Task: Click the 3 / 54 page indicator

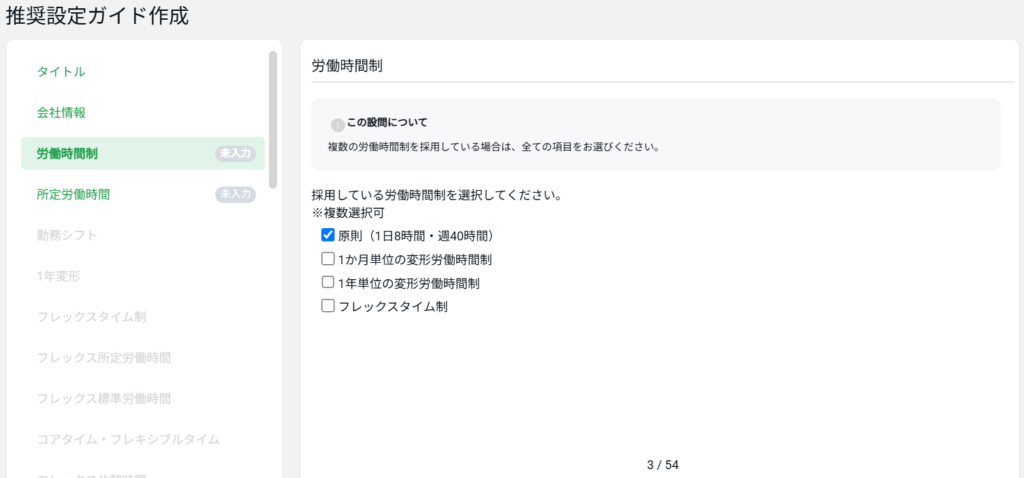Action: point(662,465)
